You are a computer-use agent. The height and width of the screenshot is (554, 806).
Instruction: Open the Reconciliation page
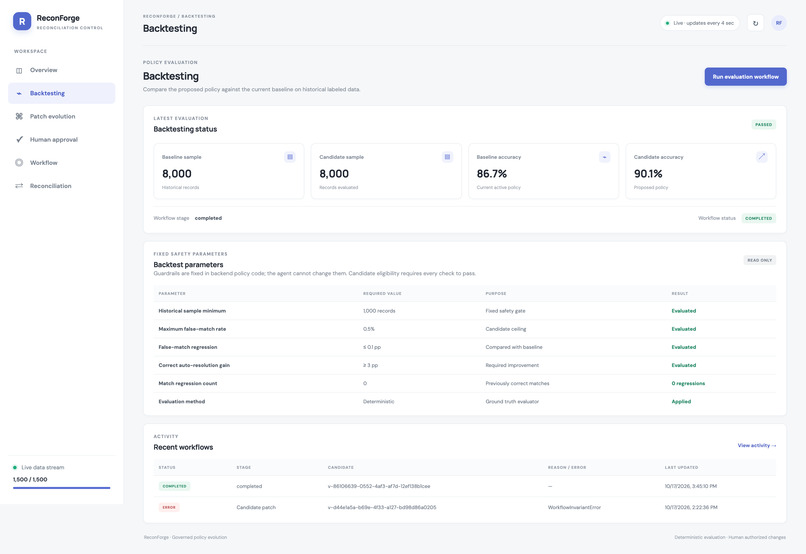pyautogui.click(x=62, y=186)
